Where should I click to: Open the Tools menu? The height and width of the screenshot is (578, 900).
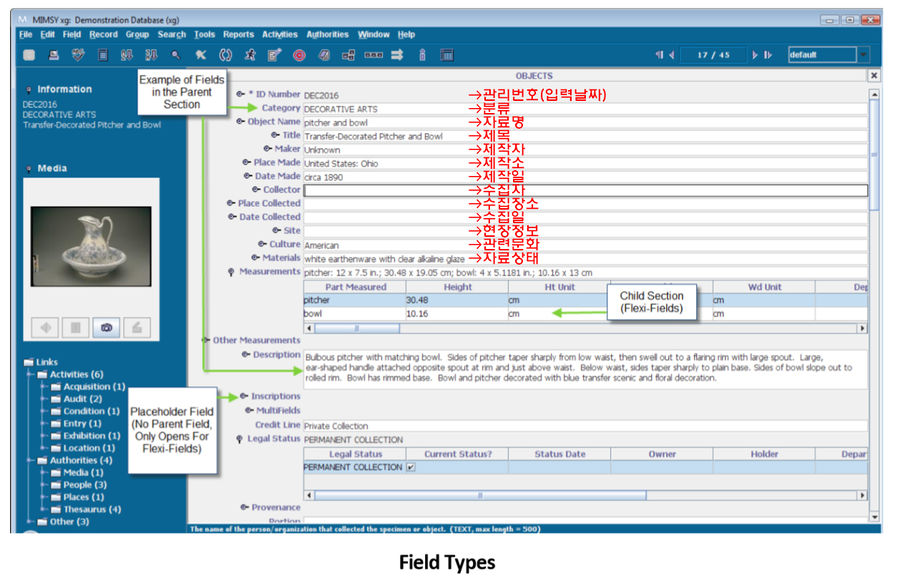click(x=204, y=34)
